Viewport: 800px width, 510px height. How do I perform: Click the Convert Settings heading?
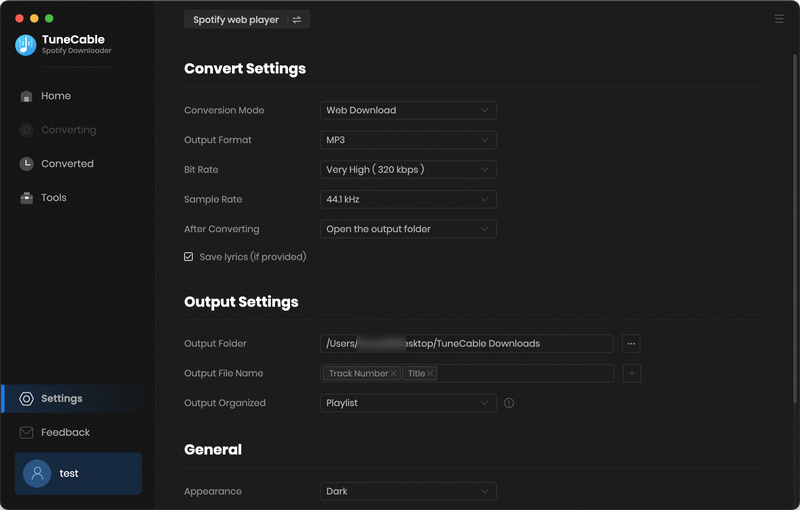[245, 69]
